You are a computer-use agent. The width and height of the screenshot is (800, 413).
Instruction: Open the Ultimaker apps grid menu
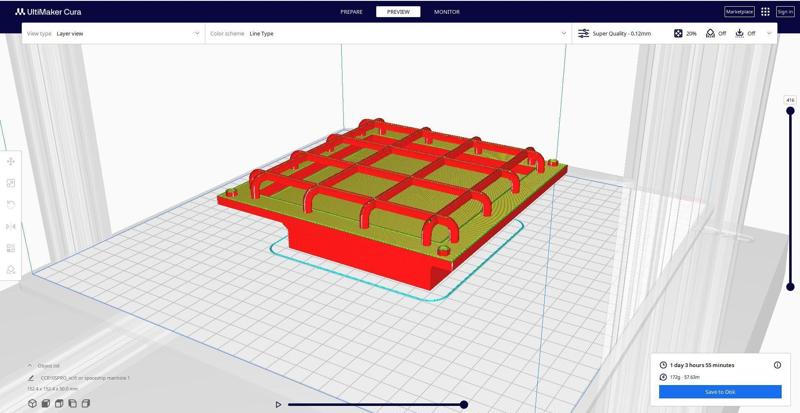point(765,12)
